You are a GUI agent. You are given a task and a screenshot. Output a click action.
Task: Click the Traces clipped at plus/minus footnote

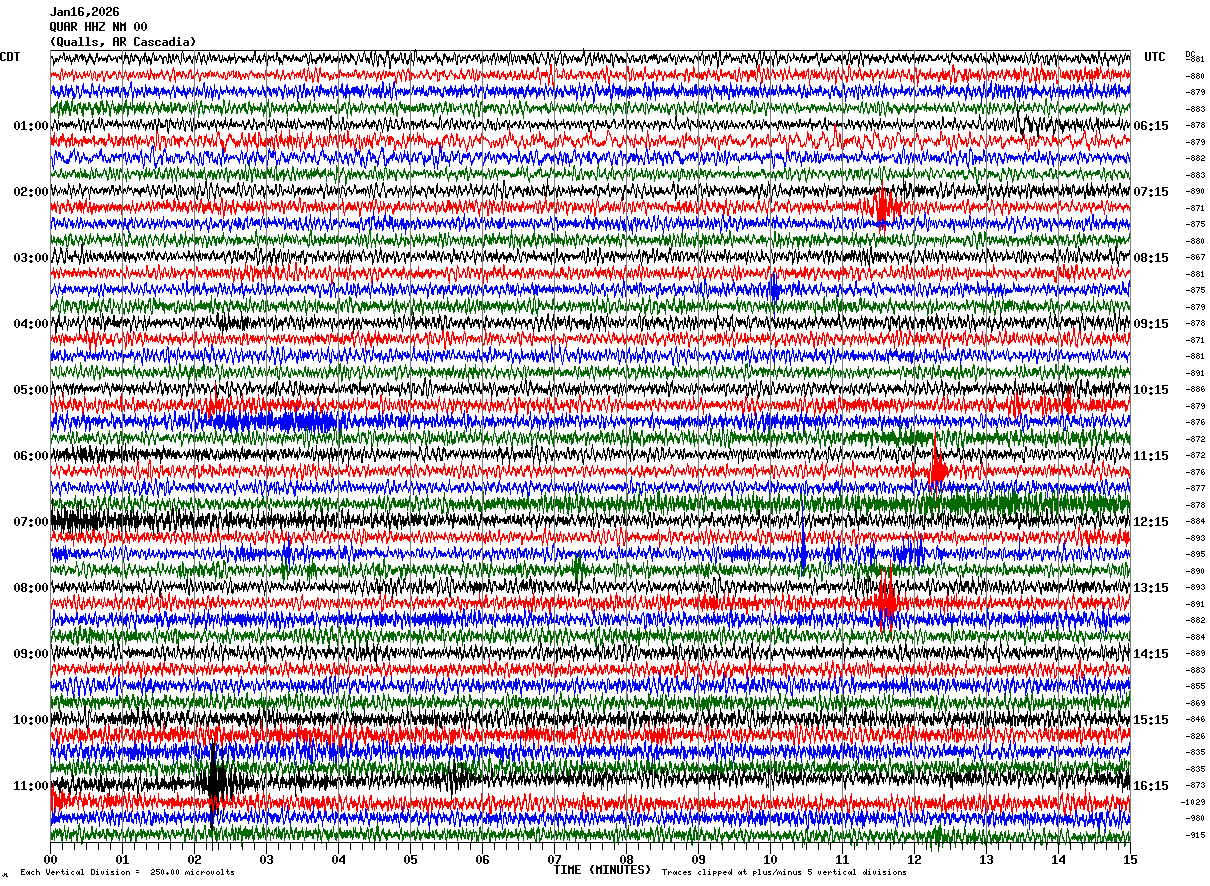784,873
